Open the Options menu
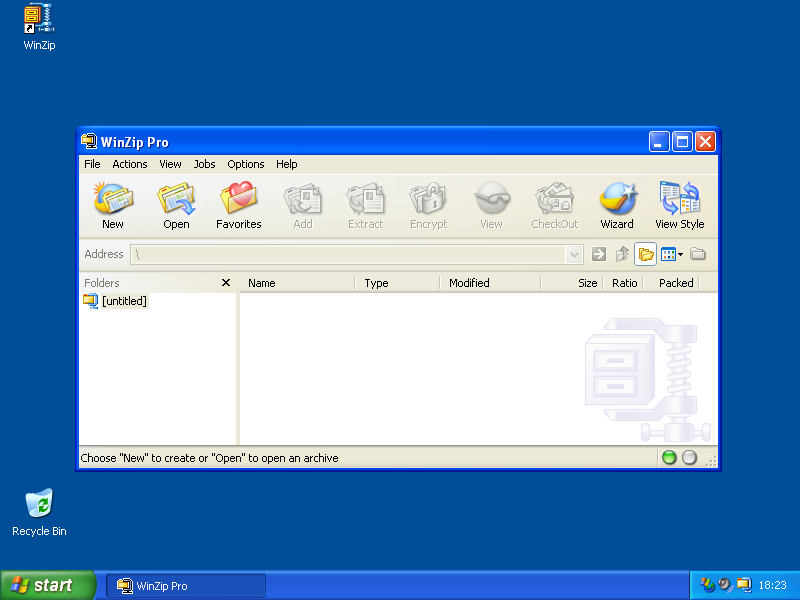This screenshot has width=800, height=600. tap(245, 164)
